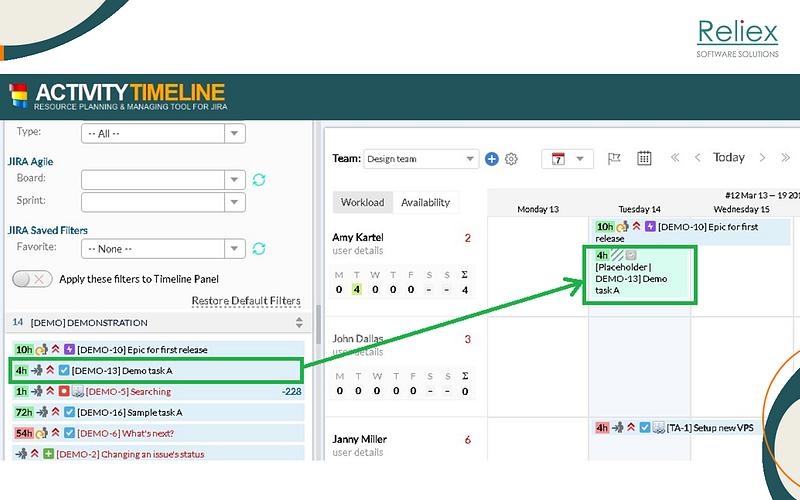Viewport: 800px width, 500px height.
Task: Click Restore Default Filters link
Action: click(x=246, y=301)
